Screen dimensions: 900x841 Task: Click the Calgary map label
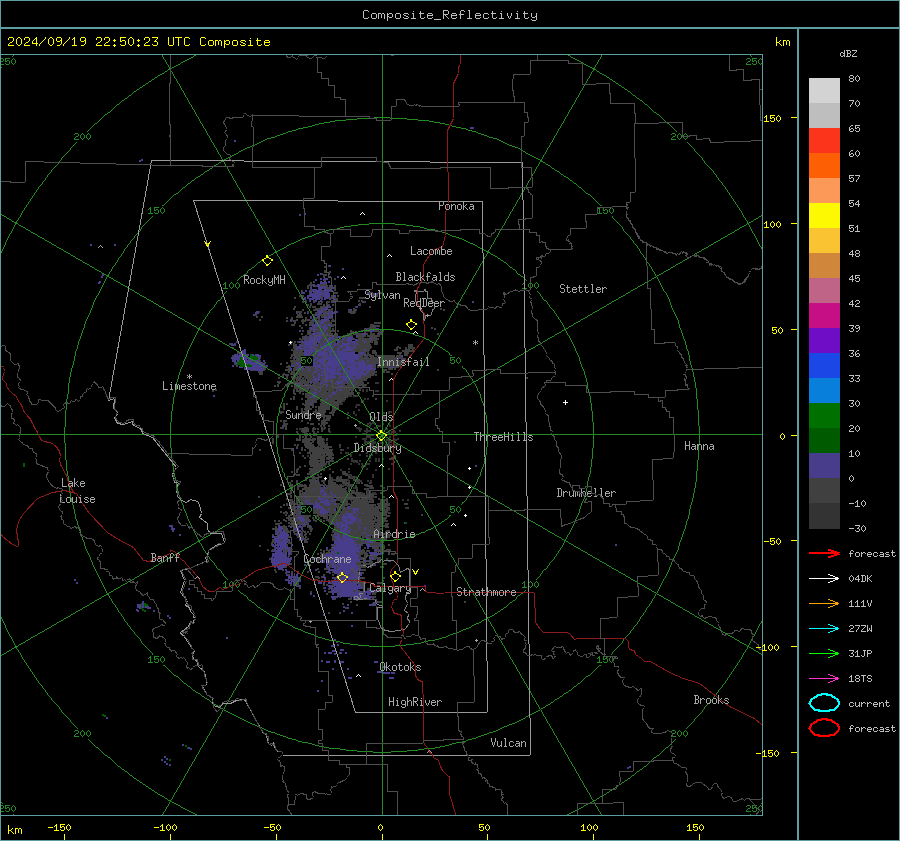pos(390,588)
